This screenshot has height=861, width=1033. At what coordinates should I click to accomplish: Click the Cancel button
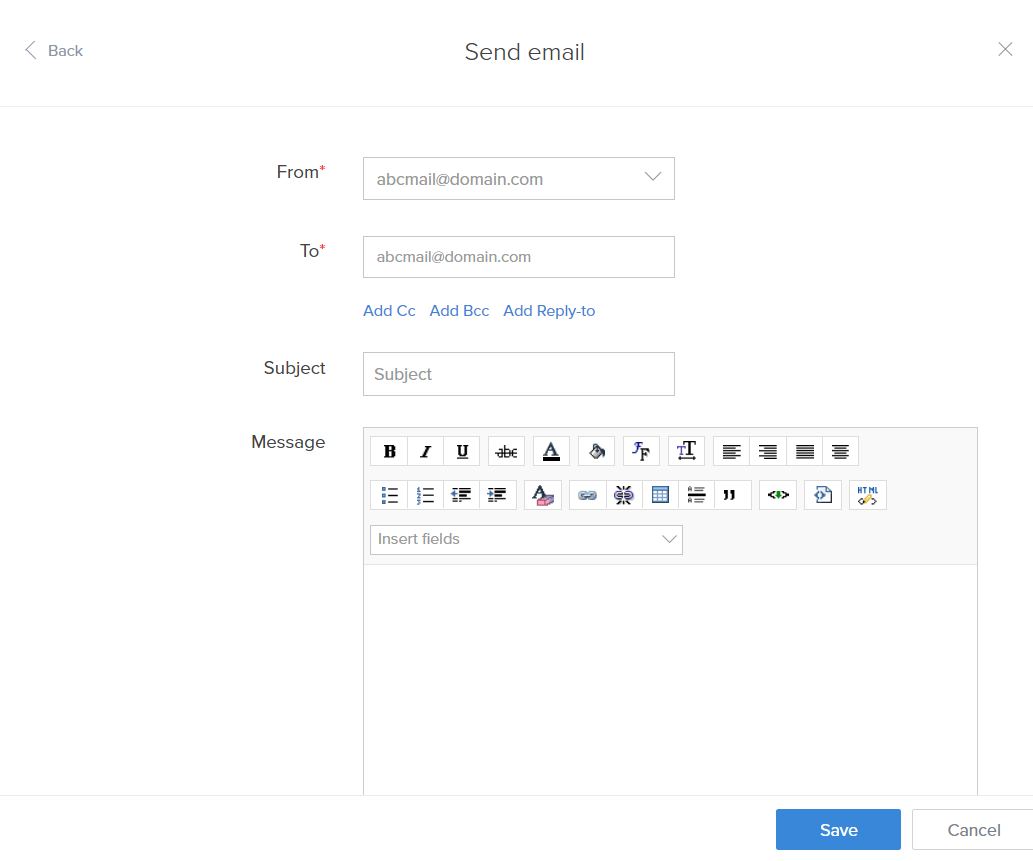(973, 829)
